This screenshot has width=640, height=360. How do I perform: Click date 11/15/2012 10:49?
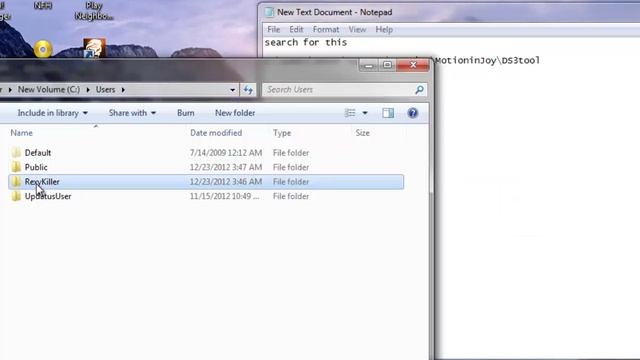[224, 196]
